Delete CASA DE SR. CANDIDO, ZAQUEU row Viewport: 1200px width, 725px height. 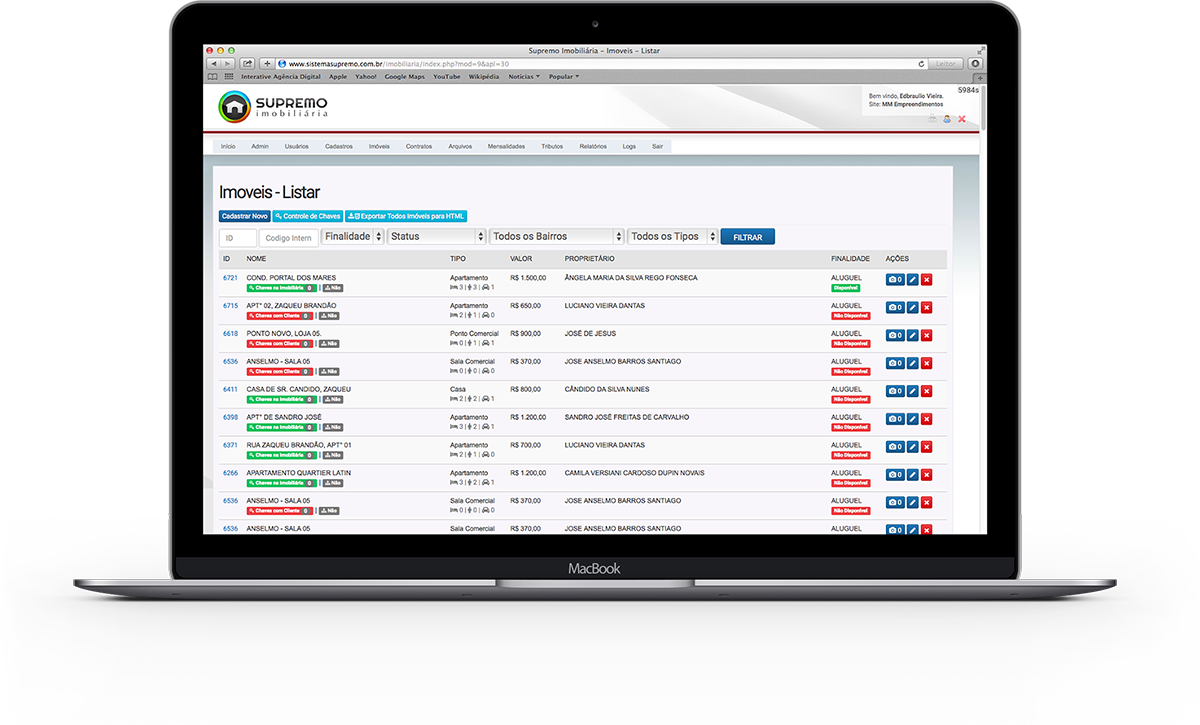(926, 392)
